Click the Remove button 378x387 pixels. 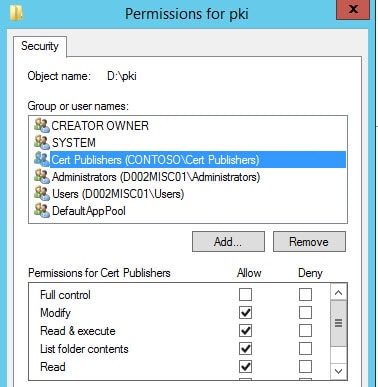(x=309, y=242)
